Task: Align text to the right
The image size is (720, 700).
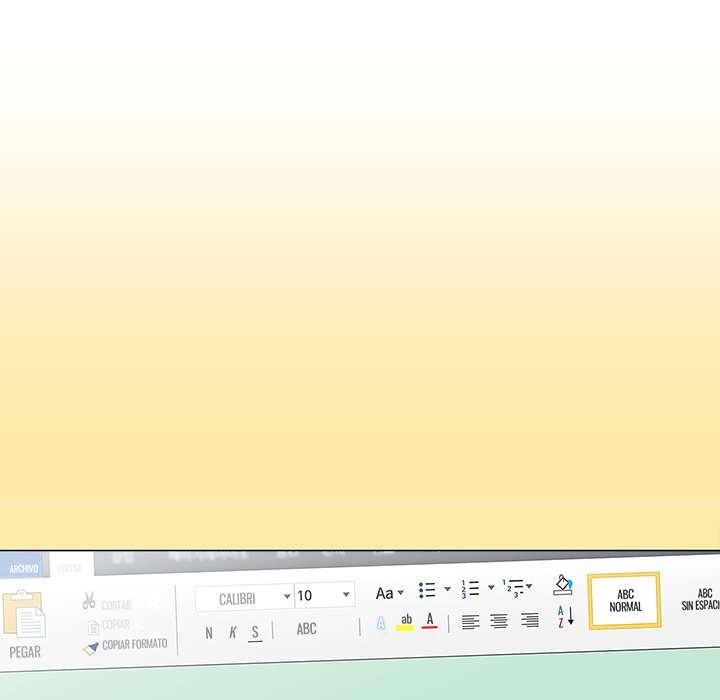Action: click(530, 621)
